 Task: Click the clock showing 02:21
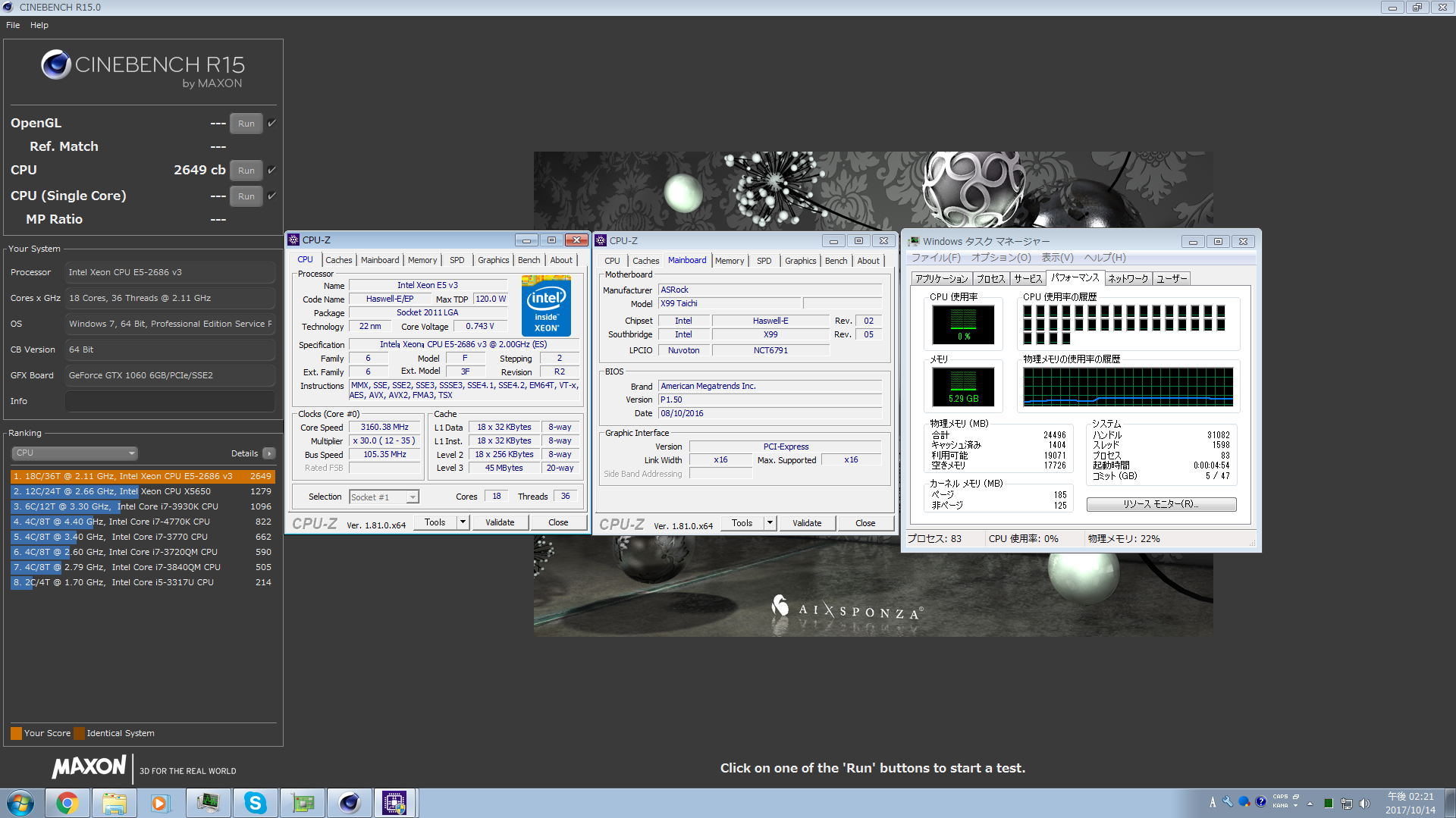[1410, 803]
